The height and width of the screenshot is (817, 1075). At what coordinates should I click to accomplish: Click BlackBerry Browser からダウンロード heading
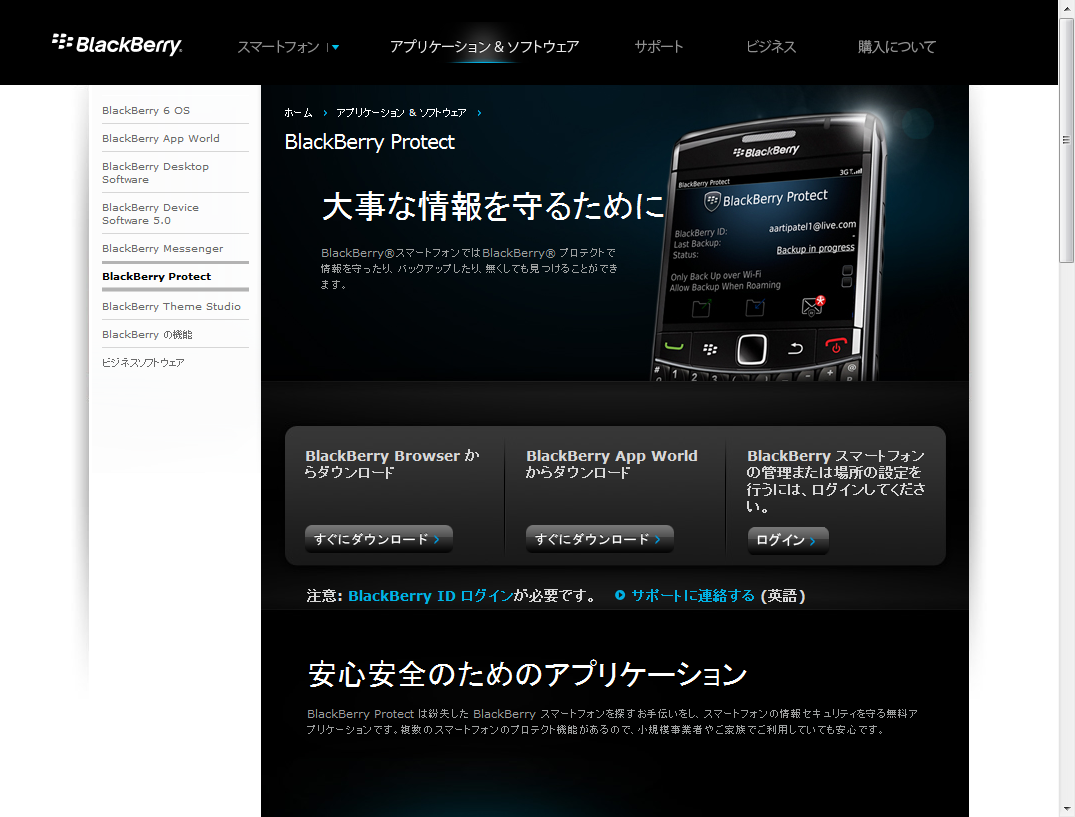pyautogui.click(x=392, y=464)
